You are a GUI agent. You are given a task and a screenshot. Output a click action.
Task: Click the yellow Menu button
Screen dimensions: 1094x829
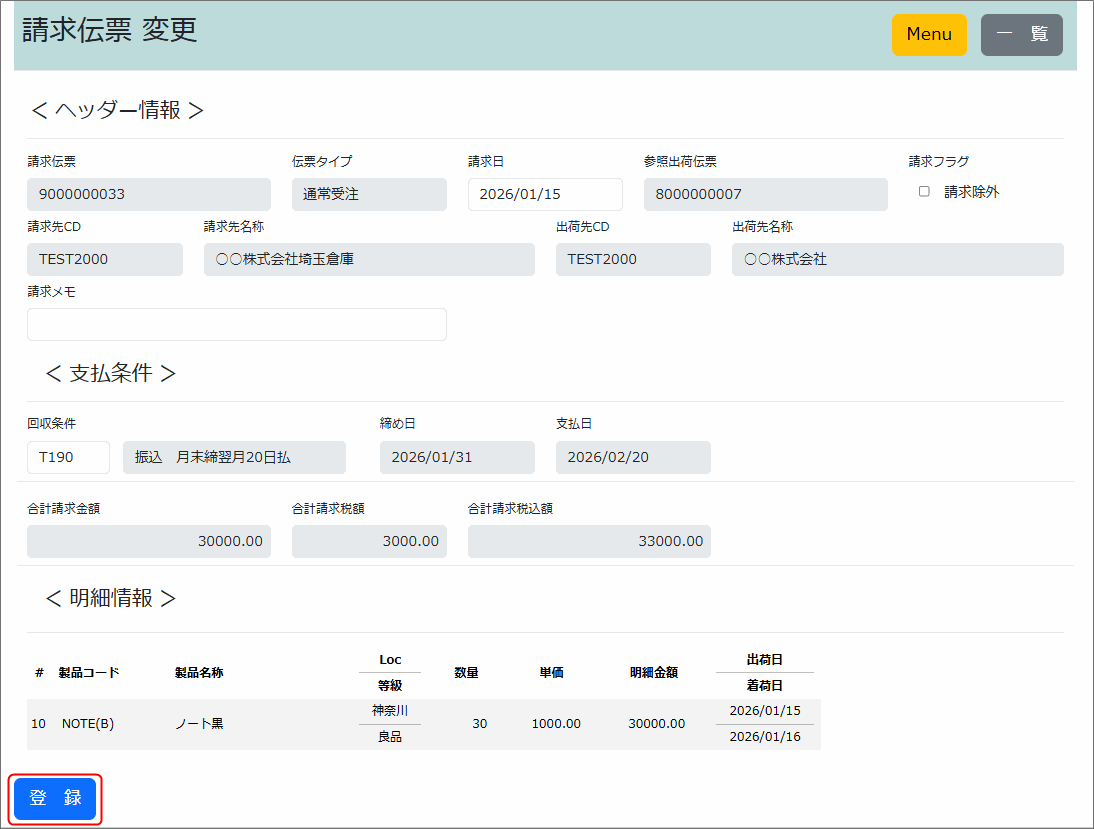point(929,35)
